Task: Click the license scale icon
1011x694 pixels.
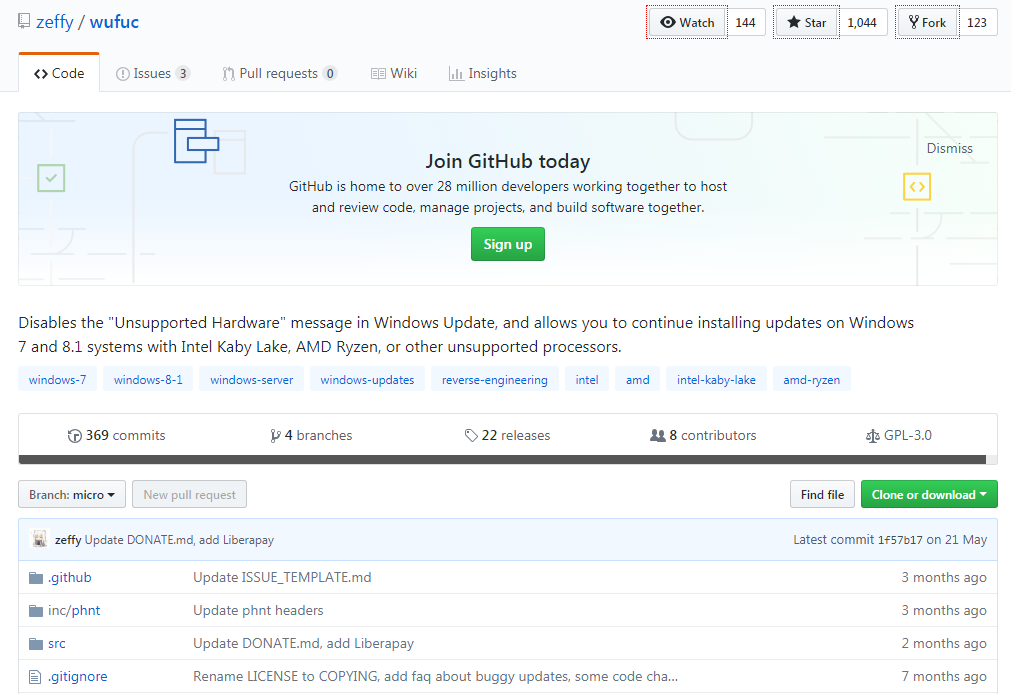Action: pos(872,436)
